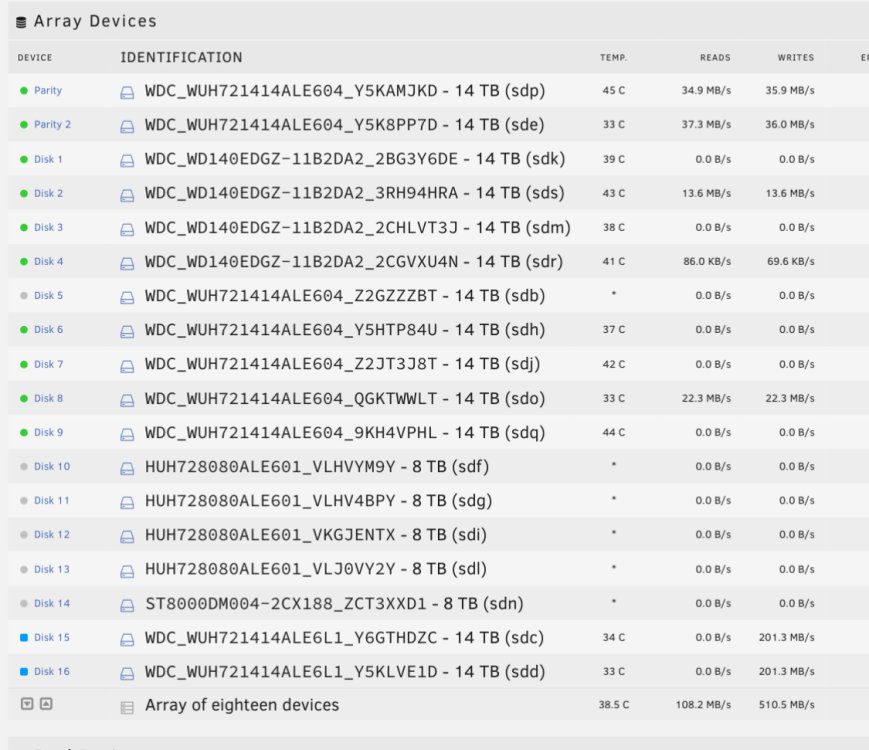Click the 38.5 C average temperature value
Image resolution: width=869 pixels, height=750 pixels.
click(x=614, y=705)
